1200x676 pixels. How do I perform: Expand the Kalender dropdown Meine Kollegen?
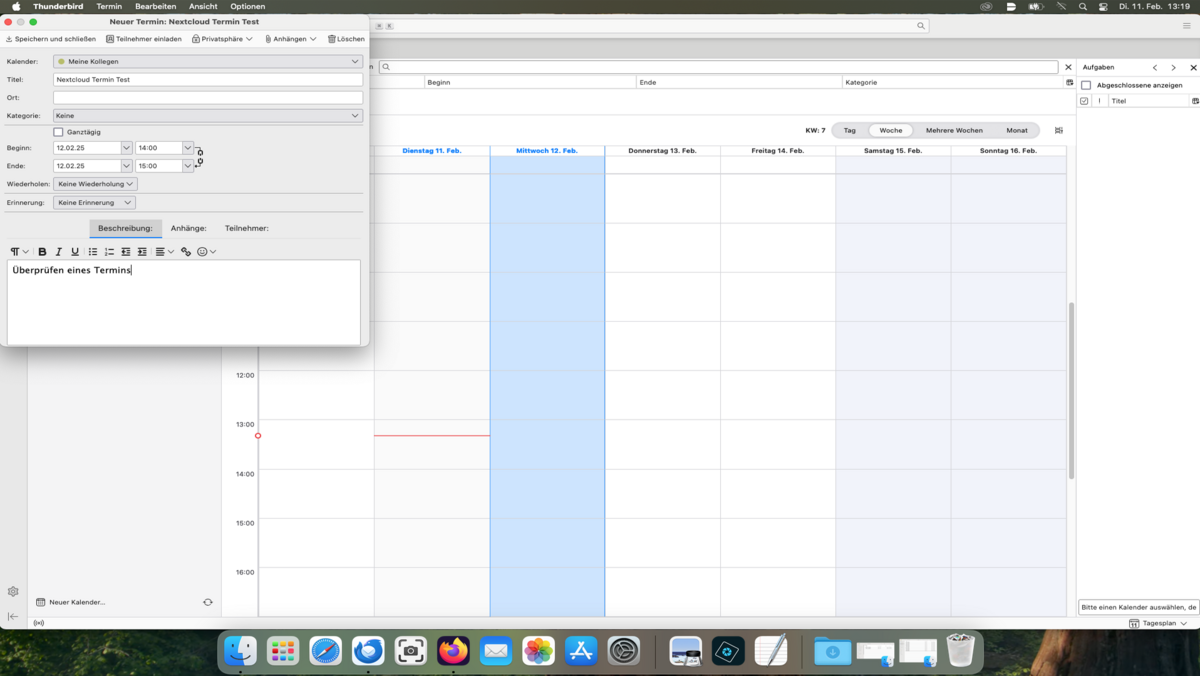(x=208, y=61)
